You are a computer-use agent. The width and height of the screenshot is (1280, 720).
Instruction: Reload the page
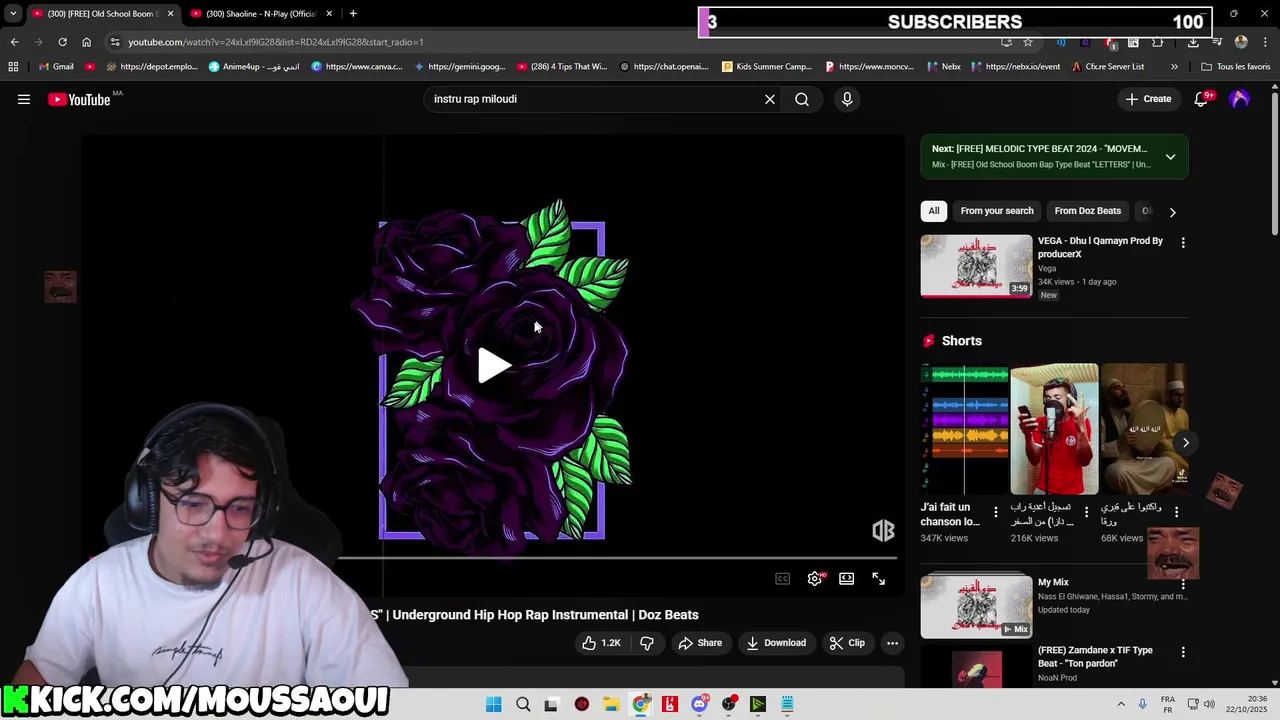click(62, 42)
